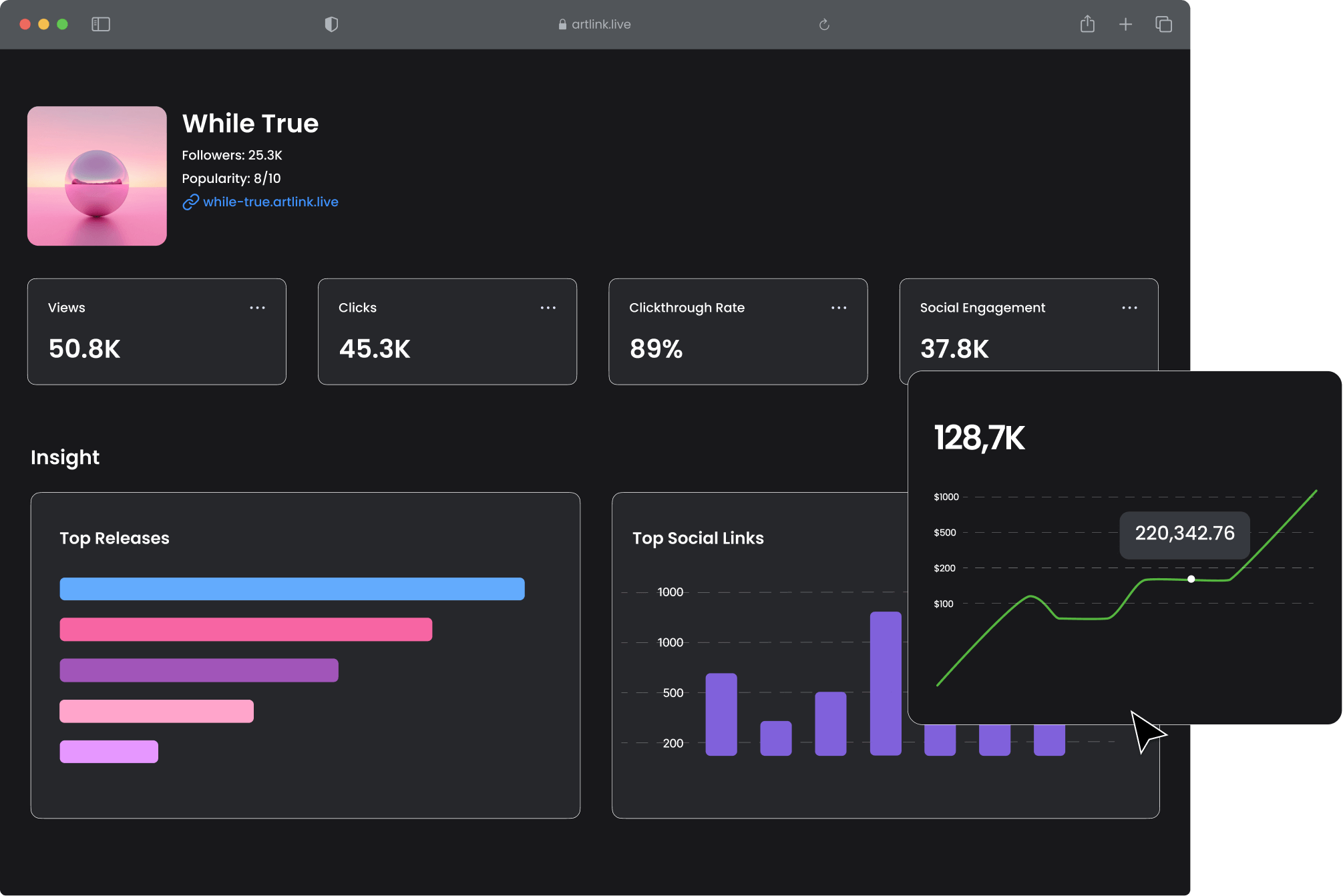Reload the page with the refresh icon
Image resolution: width=1343 pixels, height=896 pixels.
tap(824, 25)
